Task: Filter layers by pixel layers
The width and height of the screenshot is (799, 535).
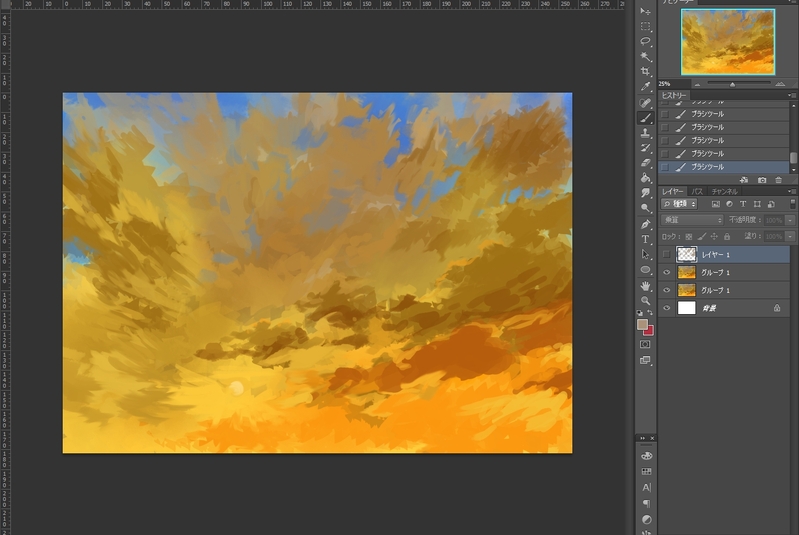Action: (x=715, y=204)
